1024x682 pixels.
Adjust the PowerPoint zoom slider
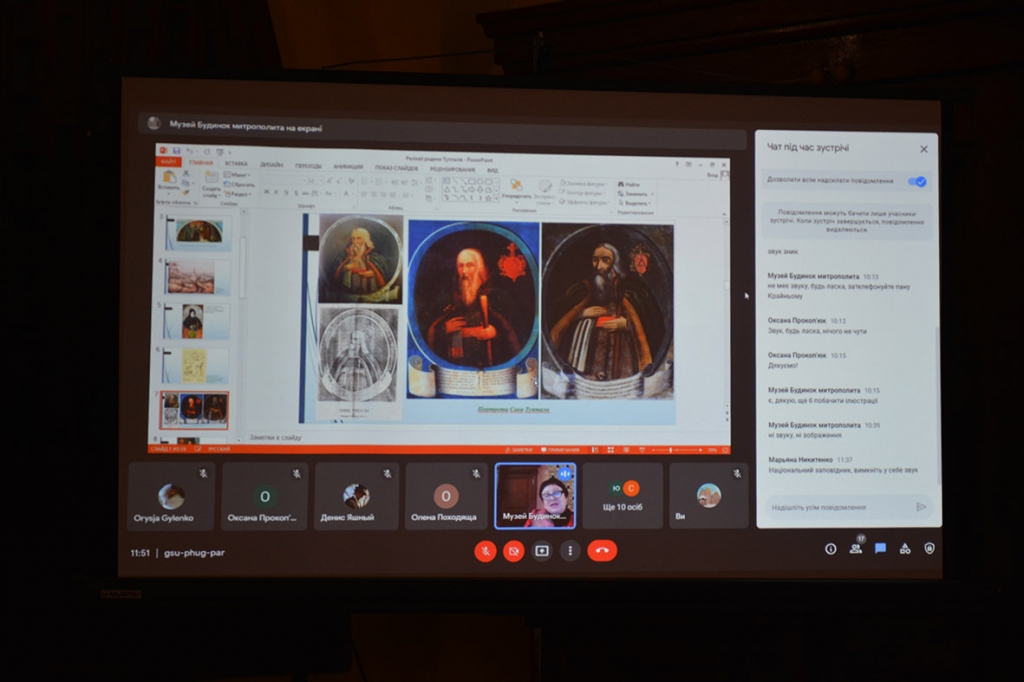[x=677, y=450]
